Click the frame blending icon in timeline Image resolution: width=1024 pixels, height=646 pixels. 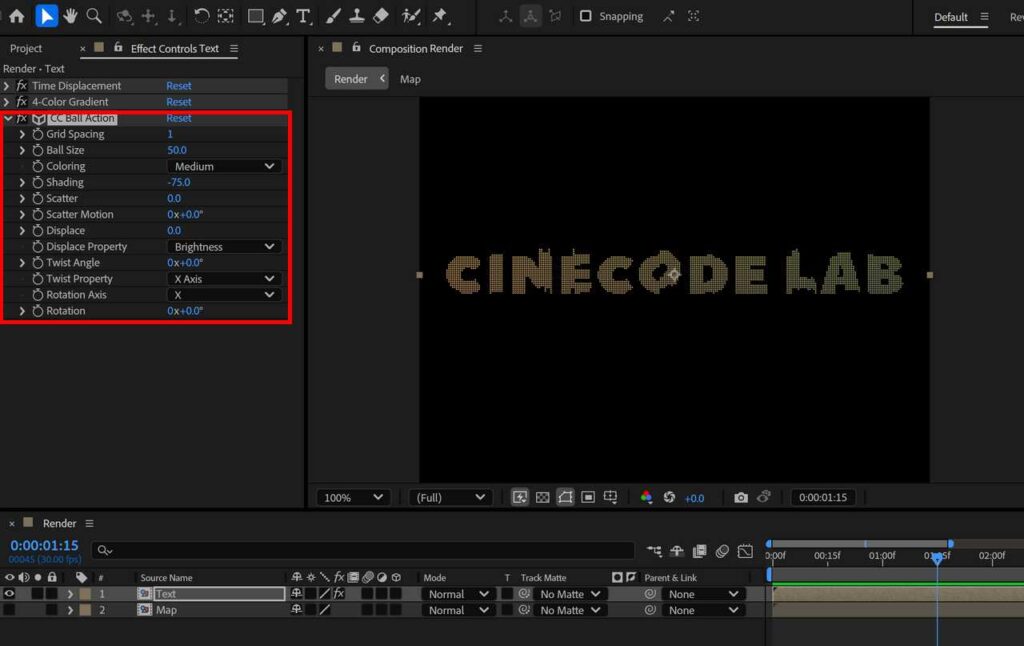[x=699, y=551]
